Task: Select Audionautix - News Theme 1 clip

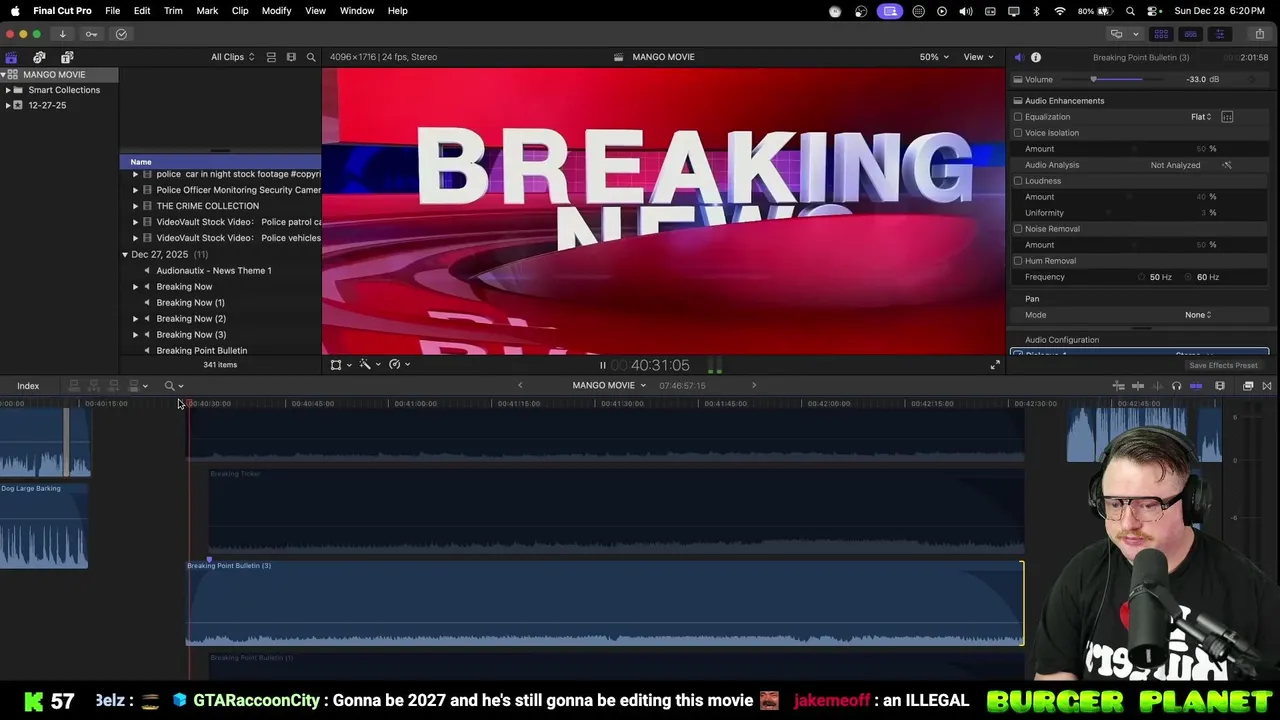Action: point(220,271)
